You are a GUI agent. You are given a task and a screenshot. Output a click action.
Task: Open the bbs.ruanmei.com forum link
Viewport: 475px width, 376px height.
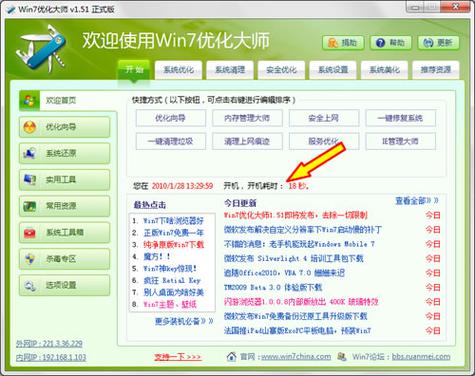(421, 357)
